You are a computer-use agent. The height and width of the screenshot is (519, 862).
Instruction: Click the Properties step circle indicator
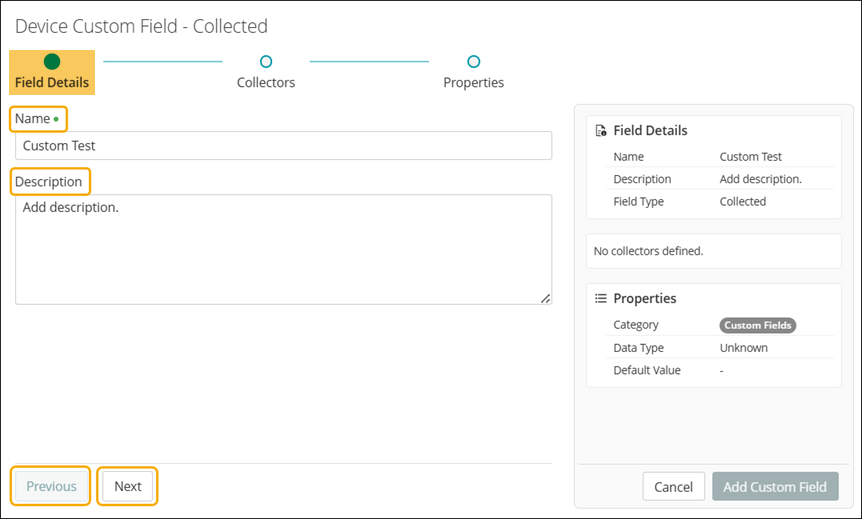(474, 62)
